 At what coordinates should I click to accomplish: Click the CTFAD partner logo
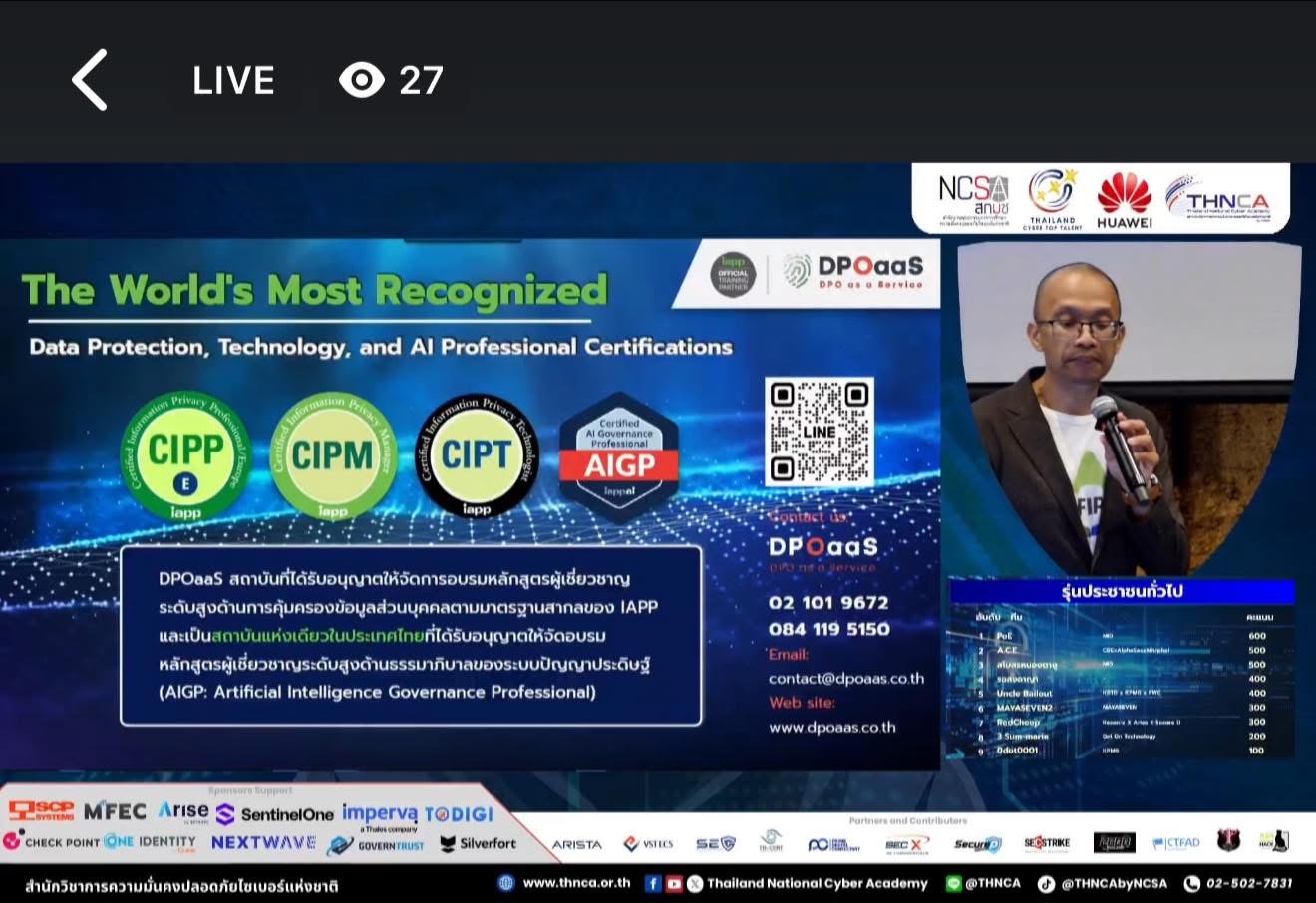point(1177,843)
